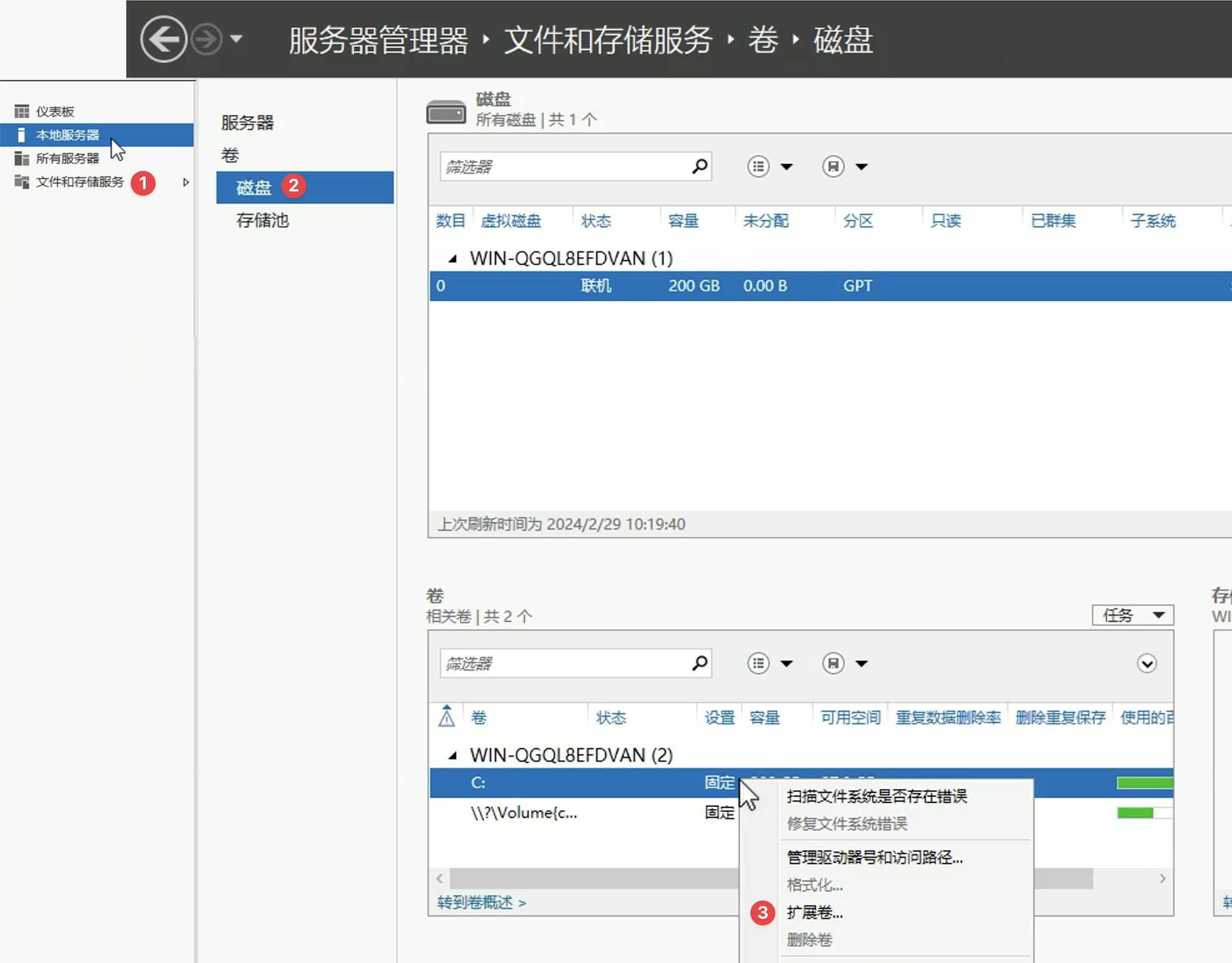Expand the 文件和存储服务 sidebar arrow
This screenshot has width=1232, height=963.
(186, 182)
